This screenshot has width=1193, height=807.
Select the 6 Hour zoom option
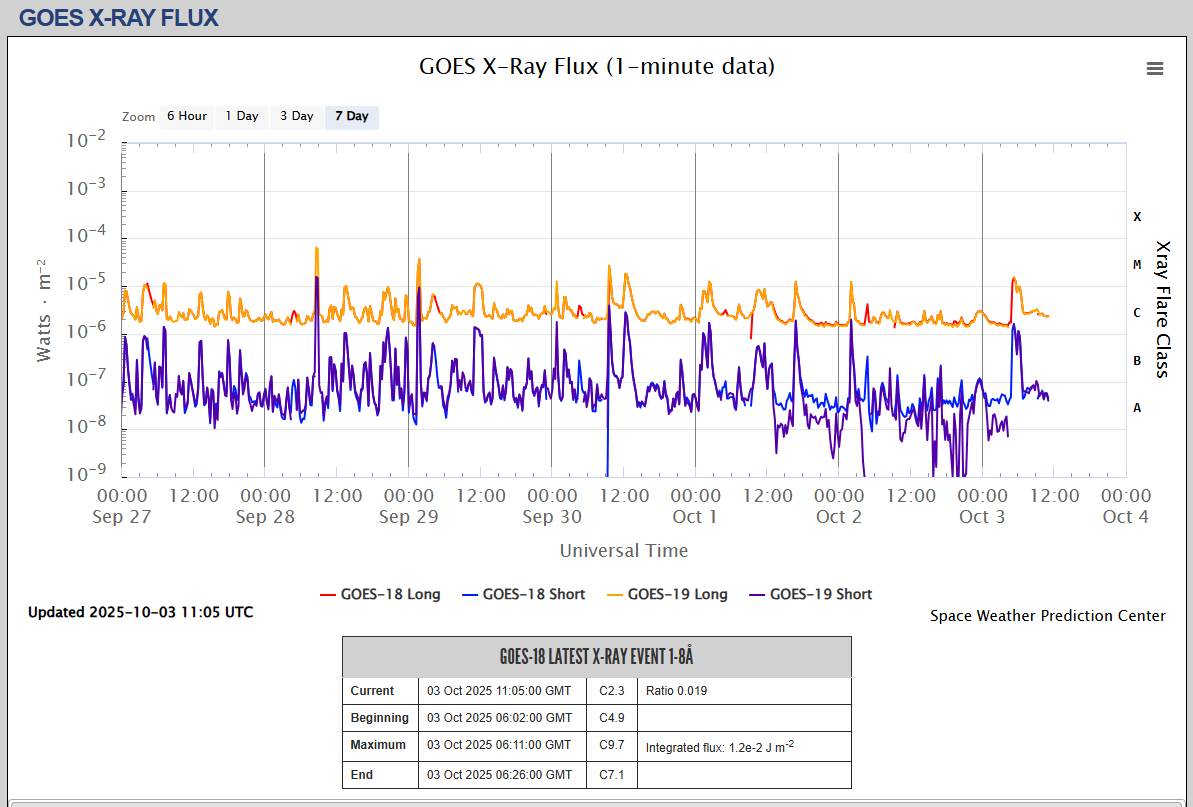[x=187, y=116]
